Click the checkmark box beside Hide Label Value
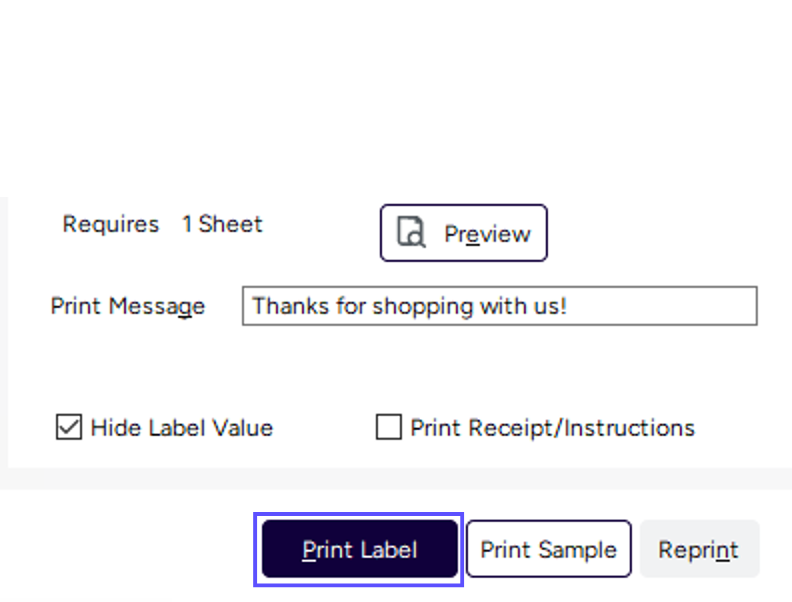The height and width of the screenshot is (602, 792). tap(68, 428)
